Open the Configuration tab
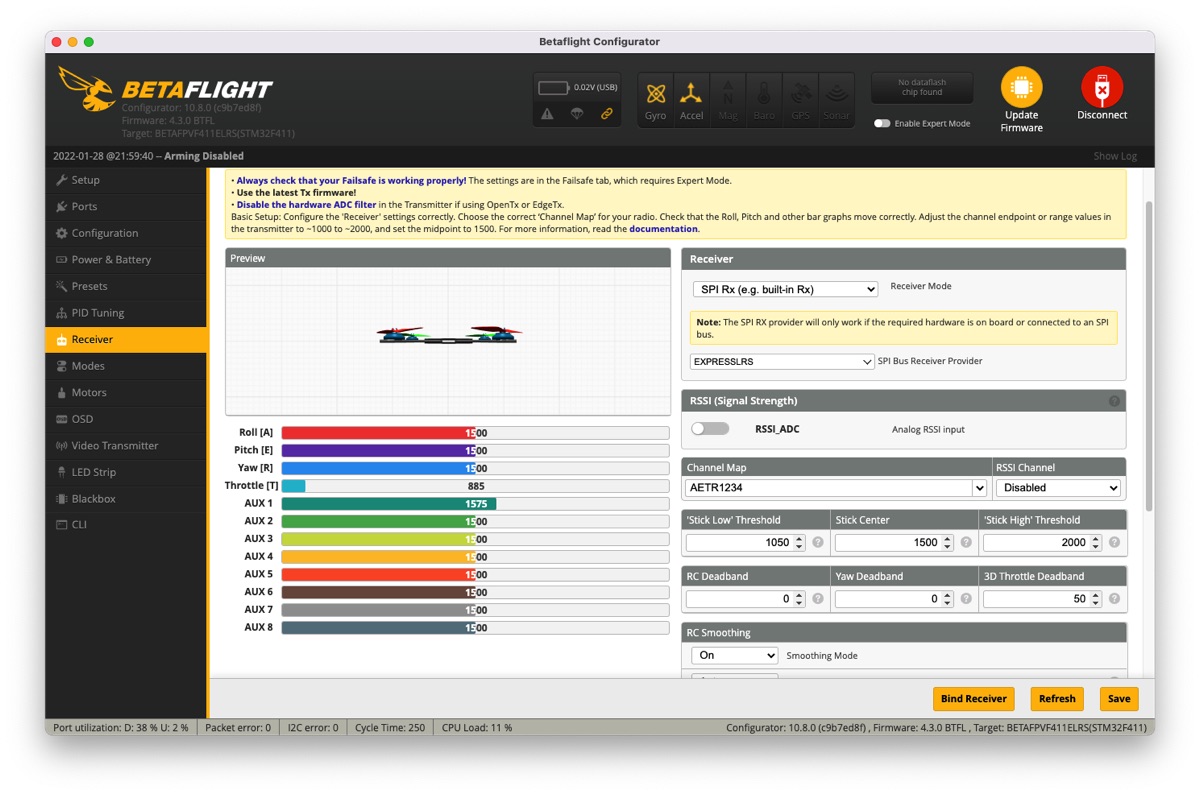1200x795 pixels. [126, 233]
